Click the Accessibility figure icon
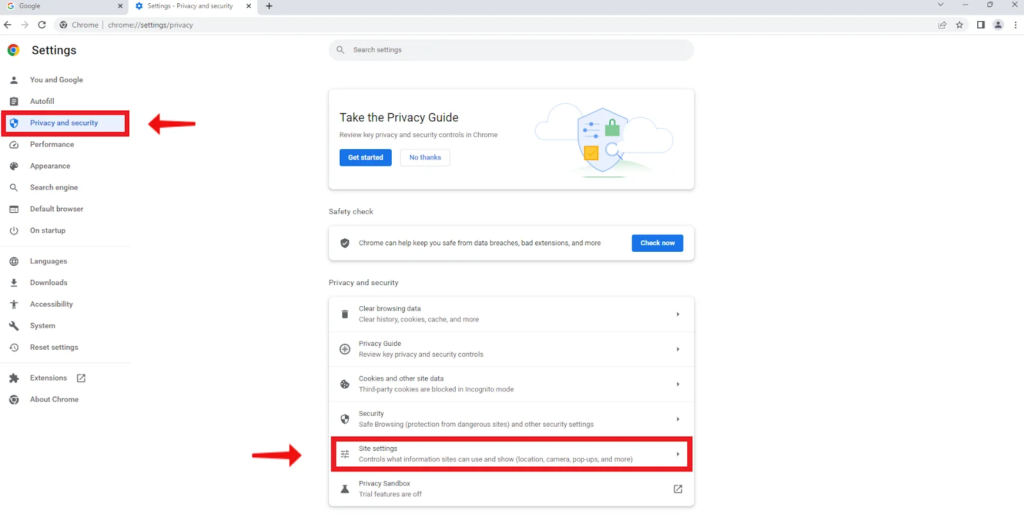The image size is (1024, 531). pyautogui.click(x=14, y=304)
